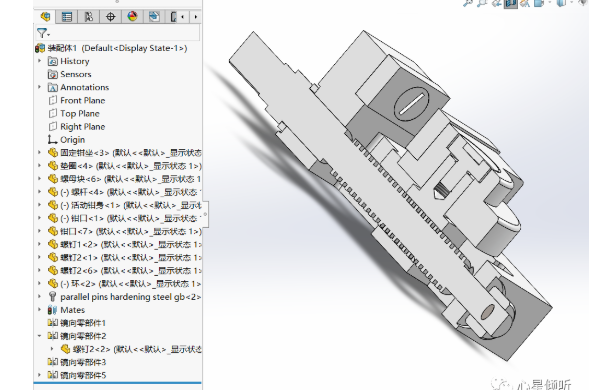
Task: Click the Sensors folder icon
Action: 52,74
